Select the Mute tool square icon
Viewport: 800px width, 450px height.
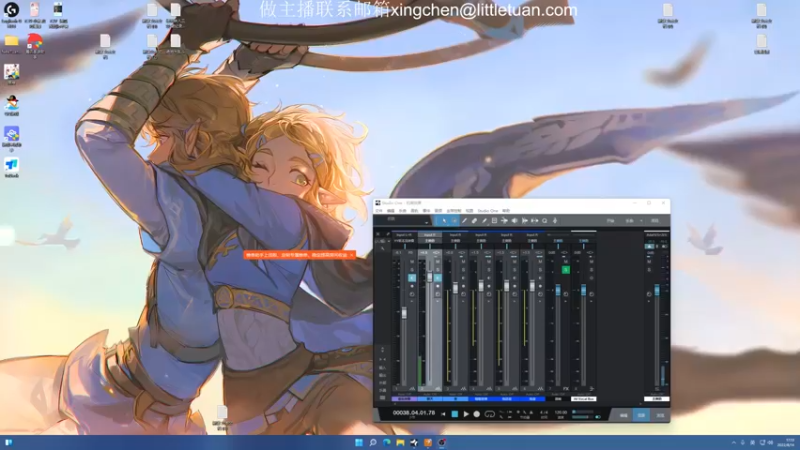point(494,220)
